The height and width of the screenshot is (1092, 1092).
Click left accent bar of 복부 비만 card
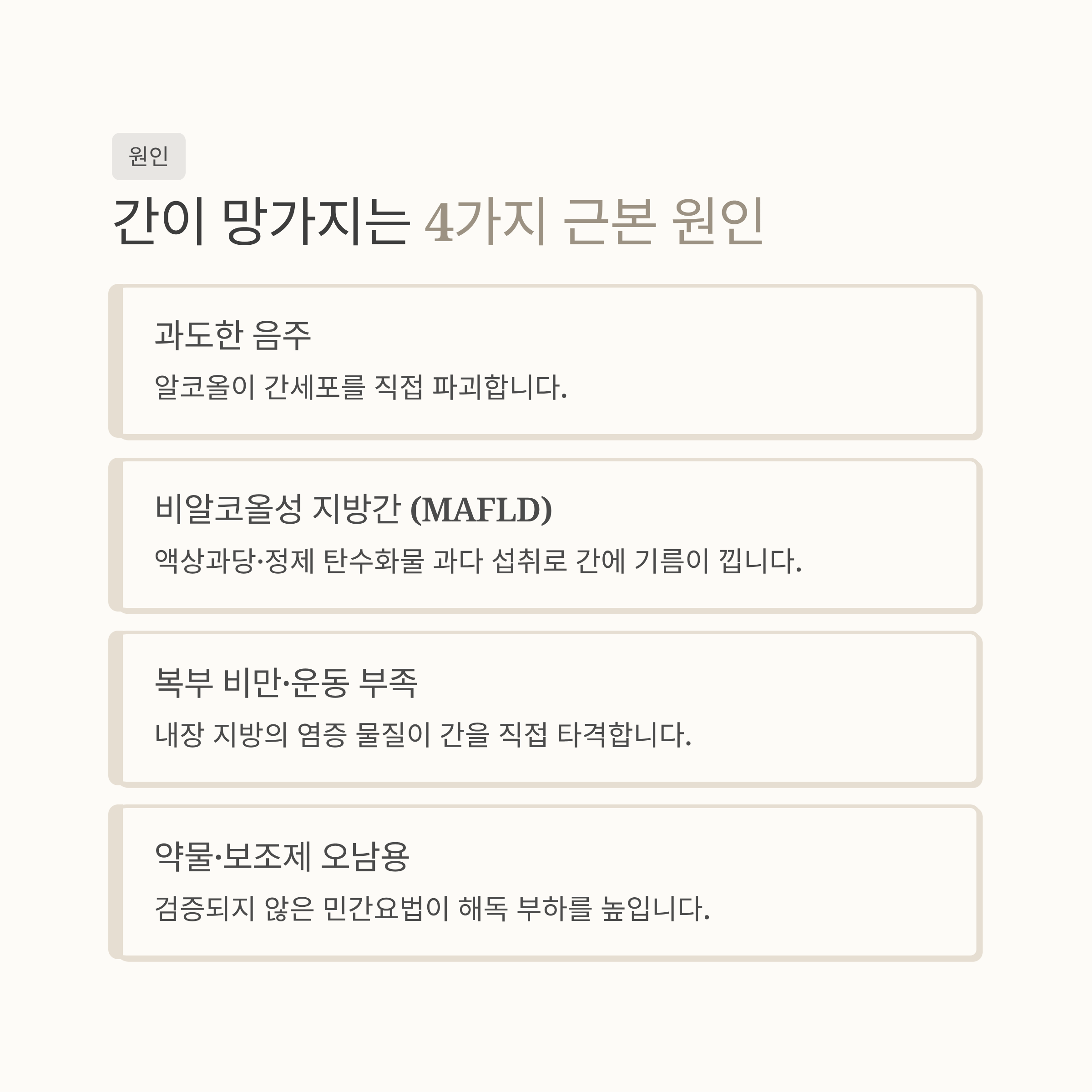[115, 709]
